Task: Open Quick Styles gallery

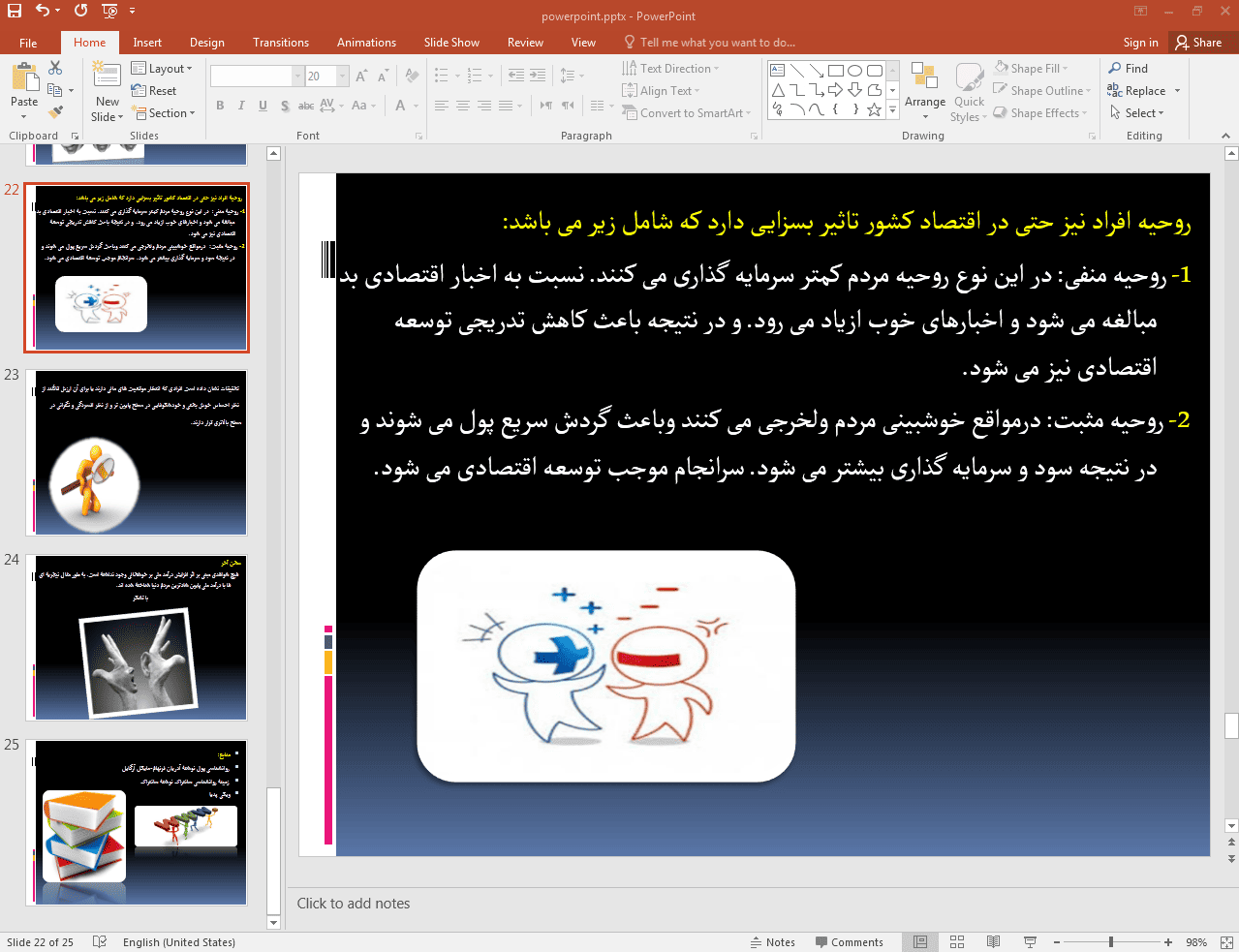Action: [969, 93]
